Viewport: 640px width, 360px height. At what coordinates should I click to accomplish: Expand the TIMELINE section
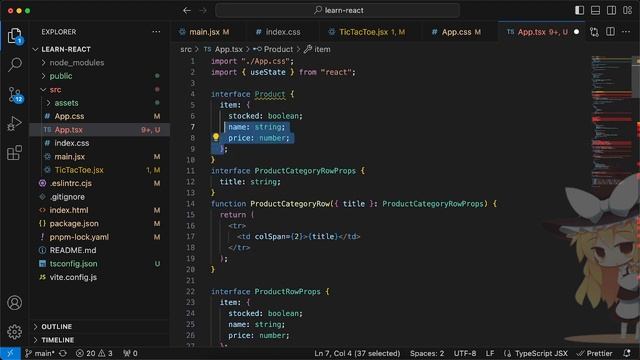tap(100, 340)
